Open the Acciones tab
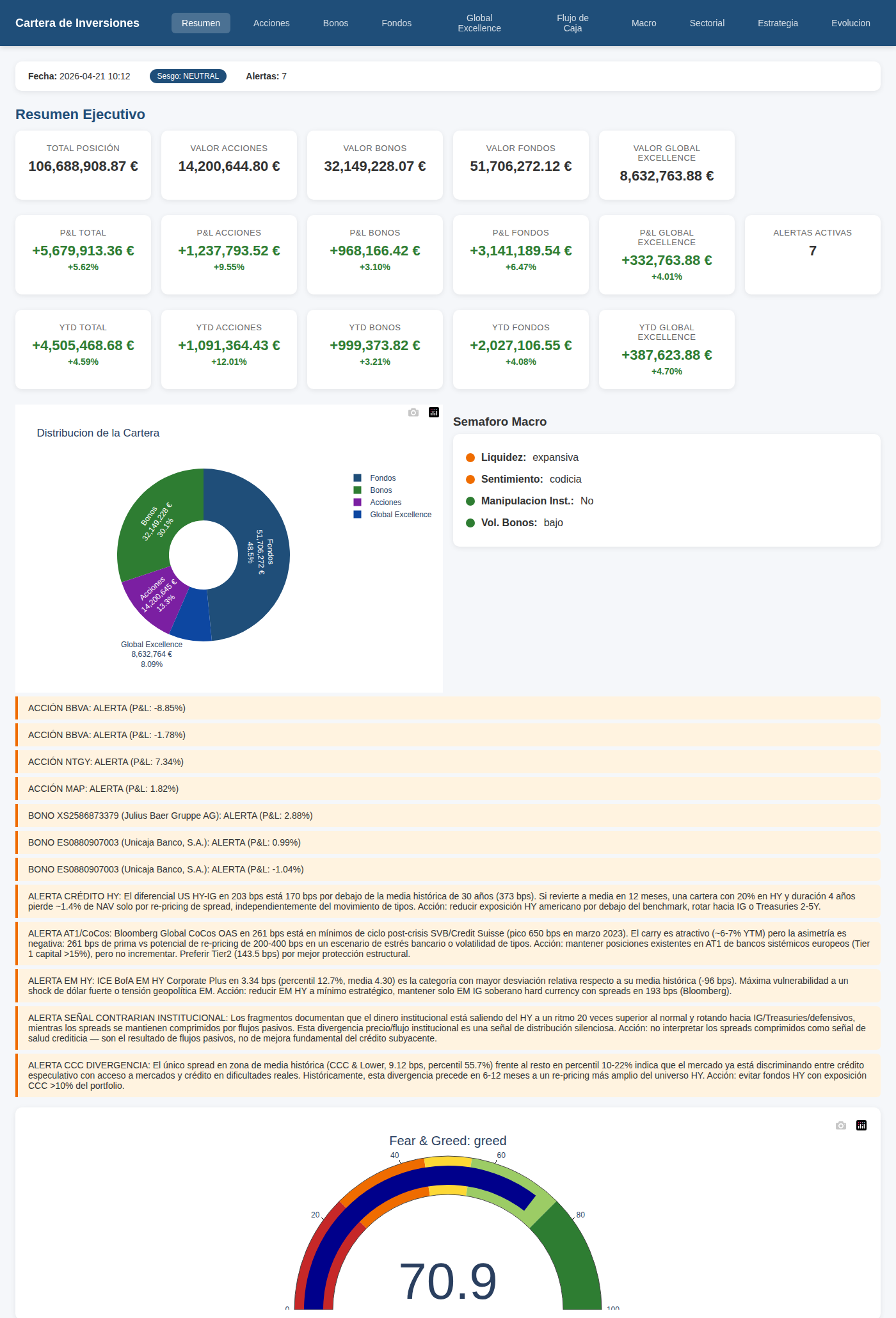896x1318 pixels. [x=271, y=23]
